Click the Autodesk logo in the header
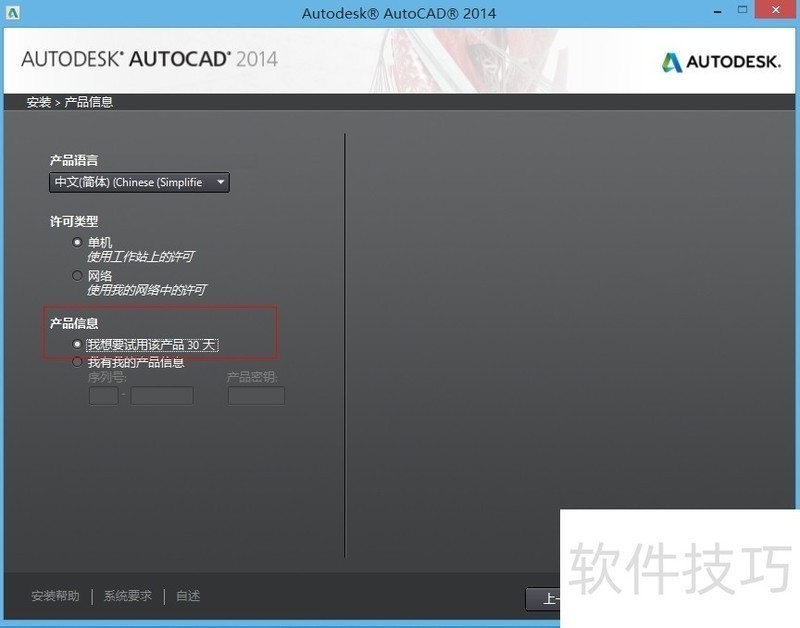The image size is (800, 628). tap(721, 62)
